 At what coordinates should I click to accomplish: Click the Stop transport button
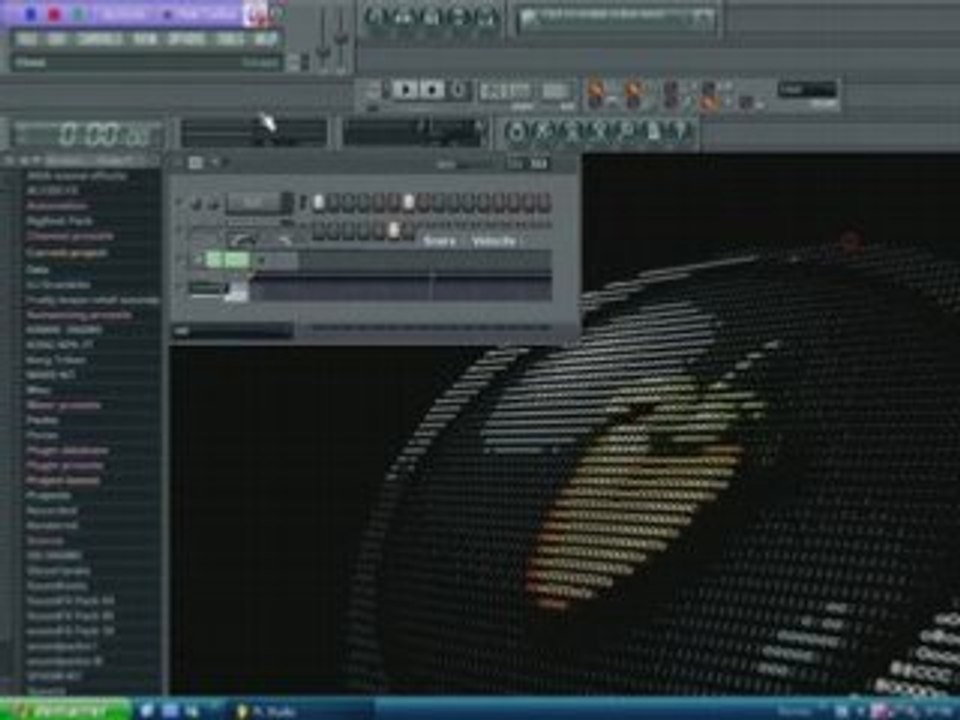pos(432,90)
